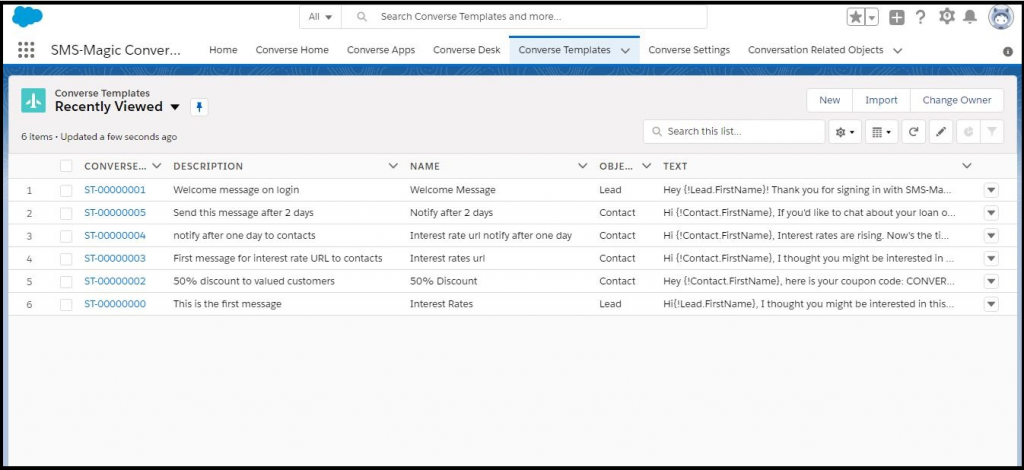Pin the Recently Viewed list view
This screenshot has width=1024, height=470.
(x=199, y=107)
